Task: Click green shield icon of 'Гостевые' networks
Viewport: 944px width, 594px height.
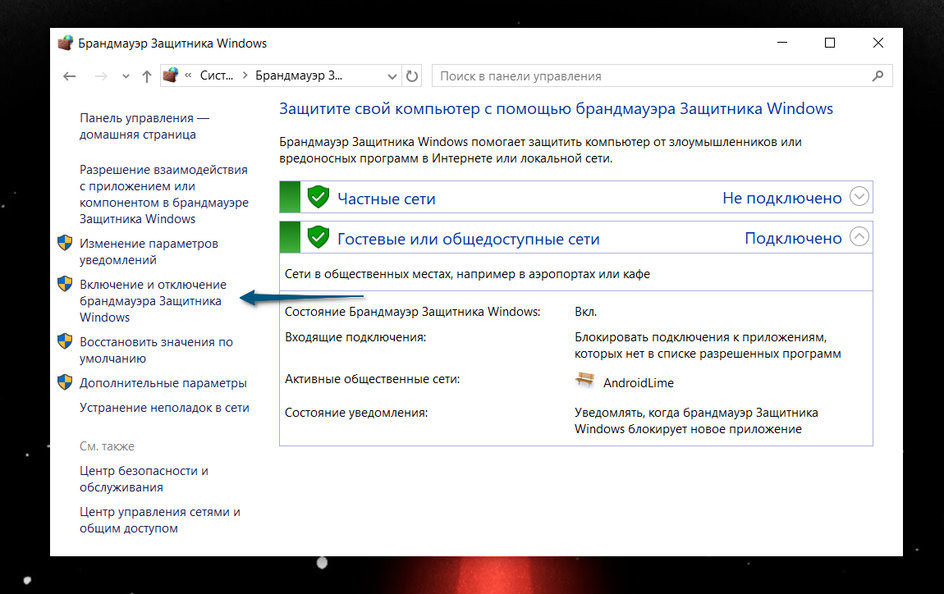Action: pos(318,237)
